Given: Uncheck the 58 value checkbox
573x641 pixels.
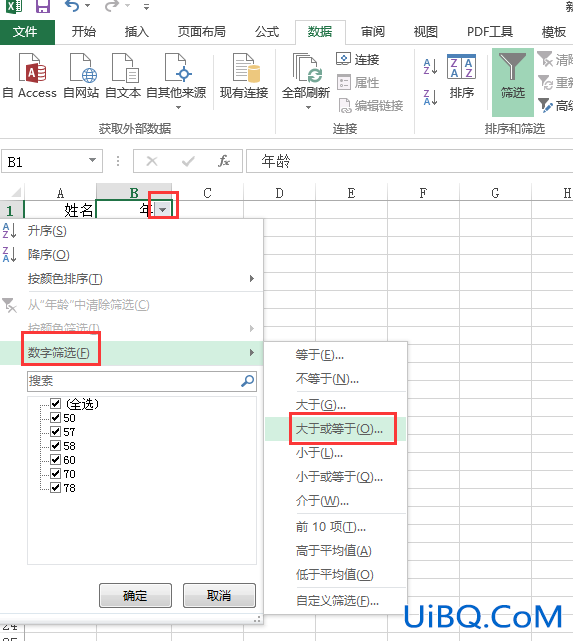Looking at the screenshot, I should click(x=56, y=446).
